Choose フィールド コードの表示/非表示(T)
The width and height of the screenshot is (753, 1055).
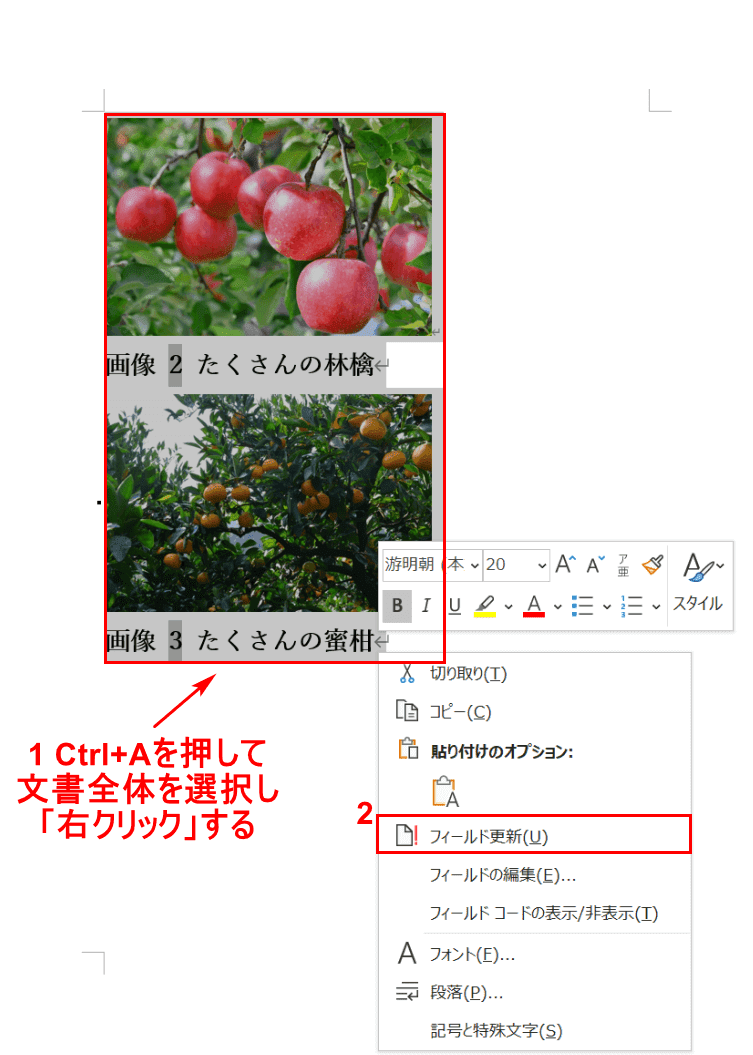click(535, 913)
